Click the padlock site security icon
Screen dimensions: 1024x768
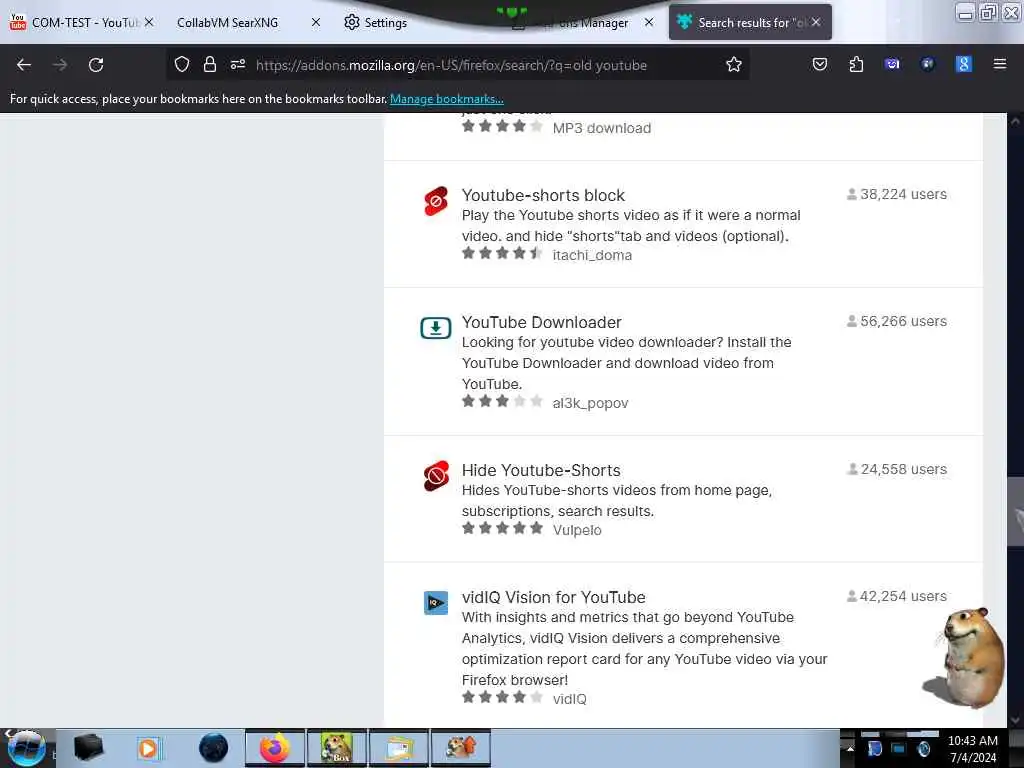coord(210,64)
